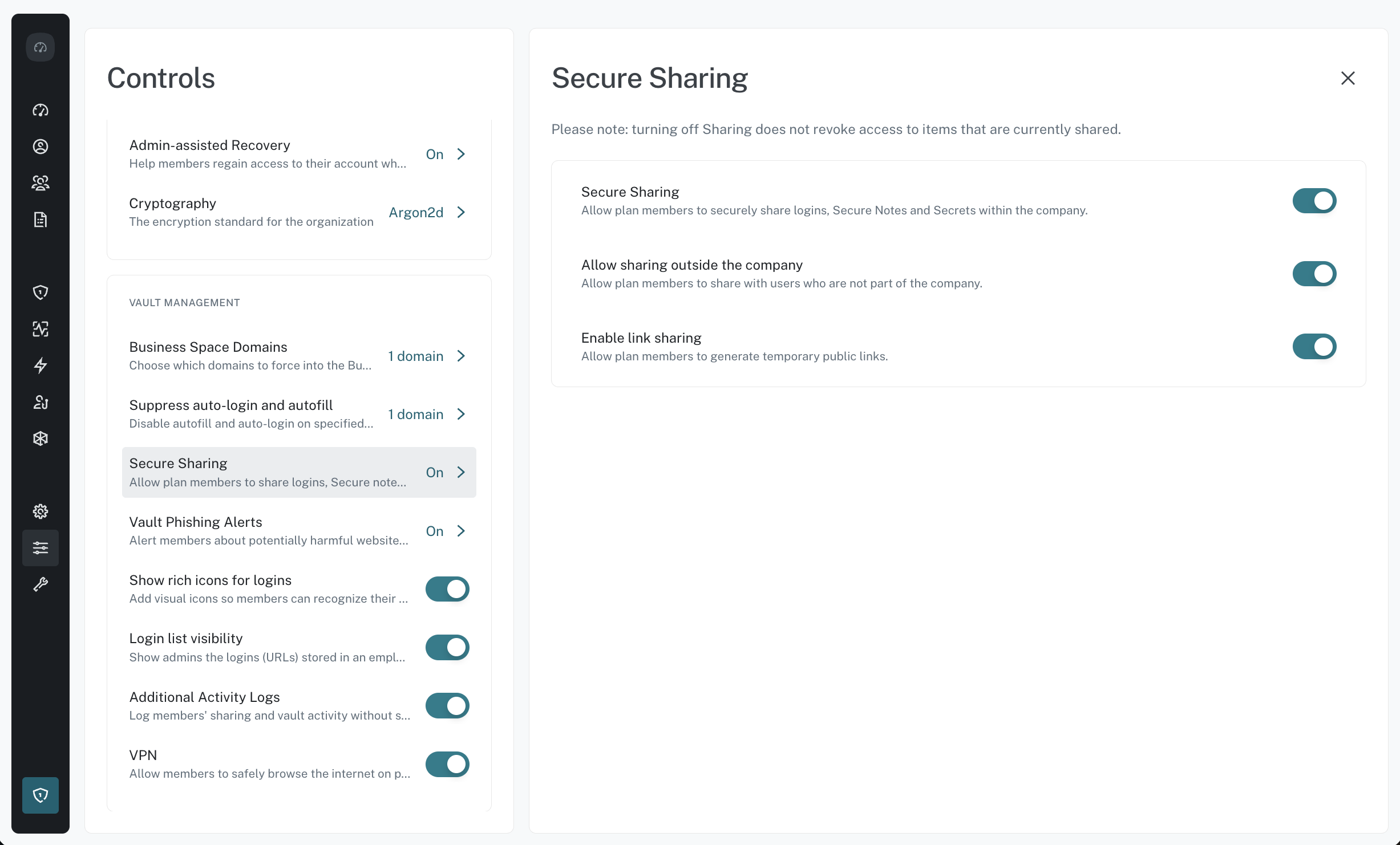
Task: Click On status of Vault Phishing Alerts
Action: [435, 531]
